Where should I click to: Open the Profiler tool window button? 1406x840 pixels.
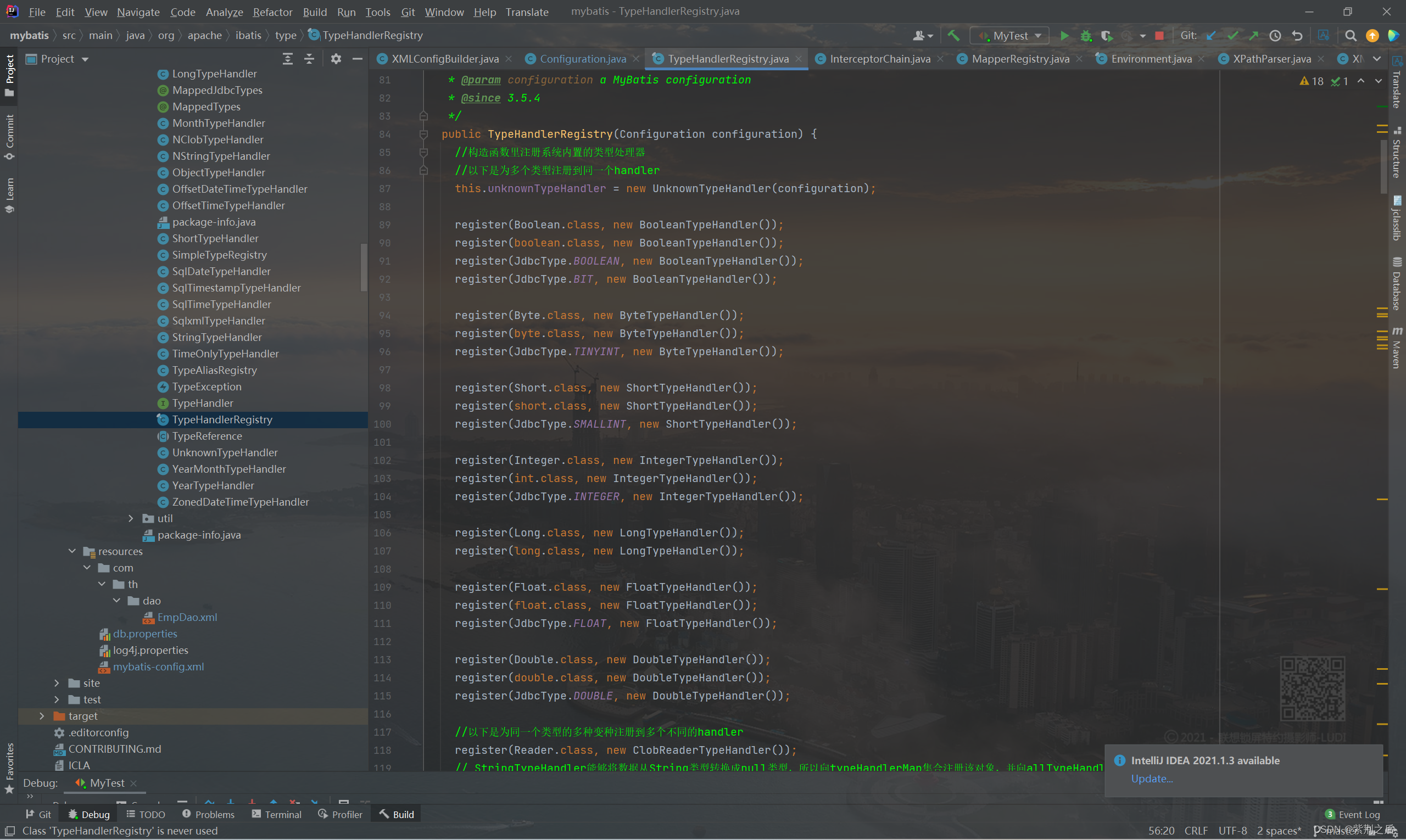point(341,814)
